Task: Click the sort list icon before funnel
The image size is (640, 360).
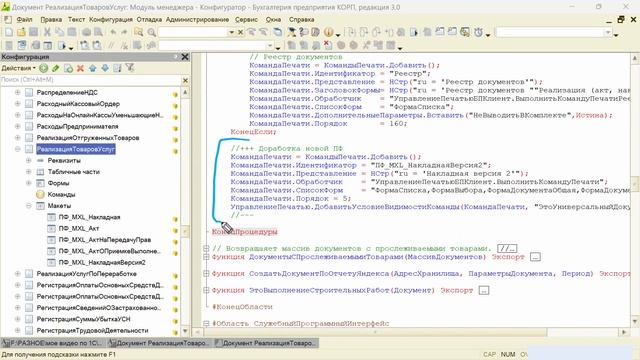Action: (x=118, y=68)
